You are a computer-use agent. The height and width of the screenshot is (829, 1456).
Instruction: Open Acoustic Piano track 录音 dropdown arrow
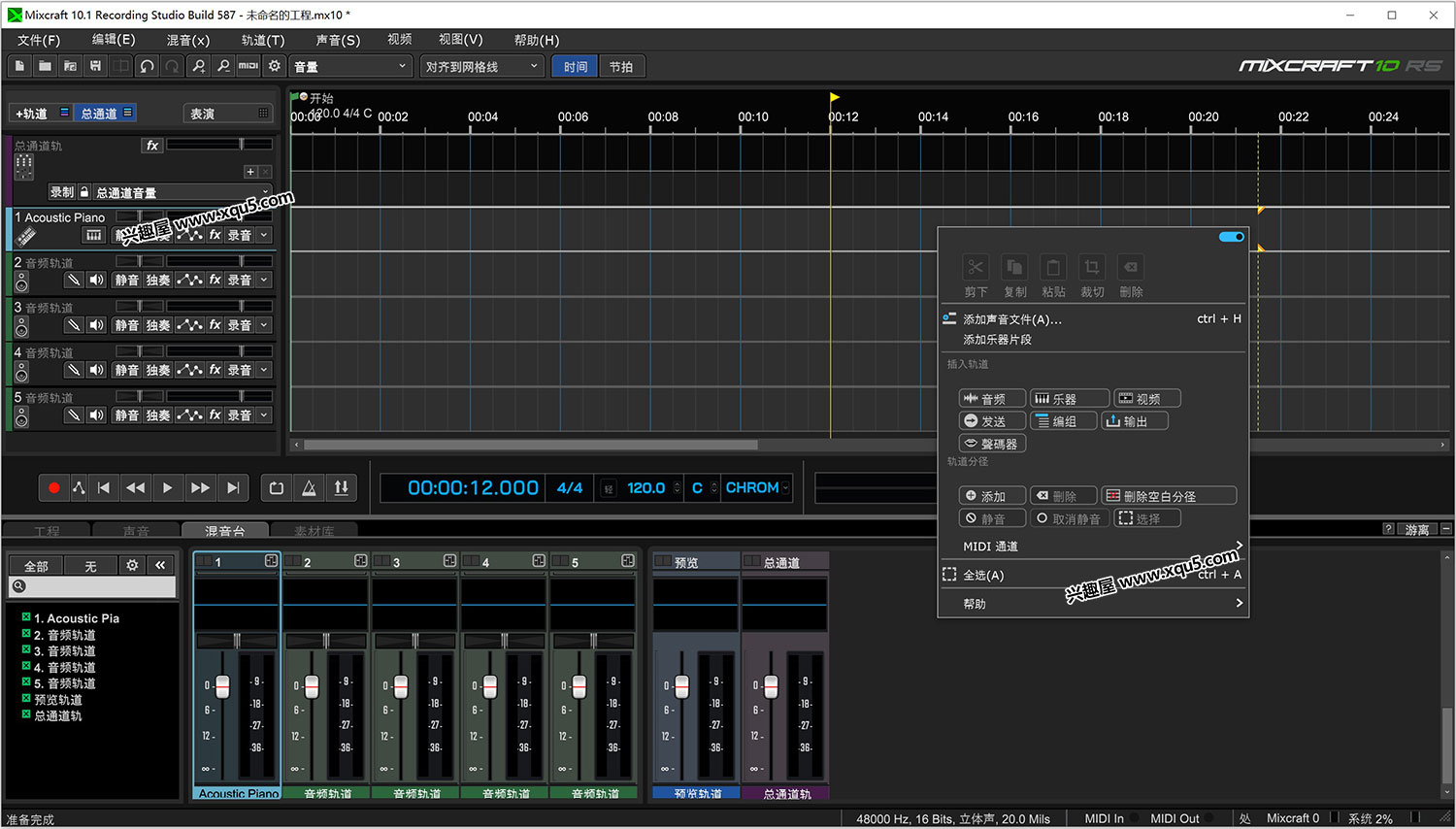tap(264, 235)
